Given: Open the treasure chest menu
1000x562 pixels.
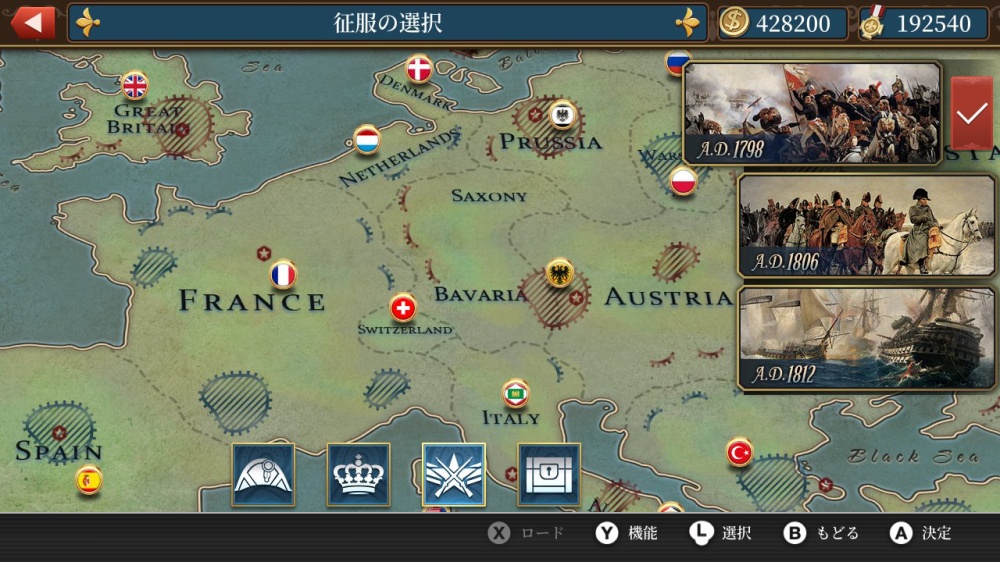Looking at the screenshot, I should [549, 475].
